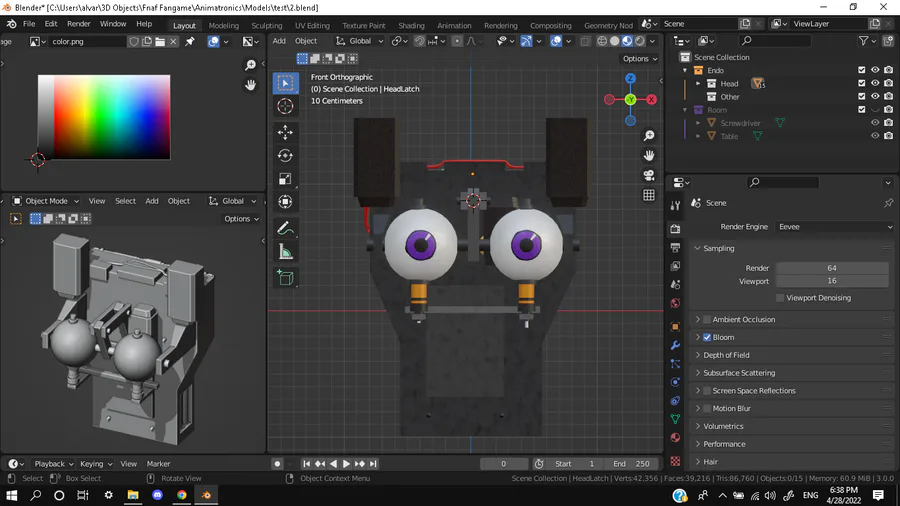Activate the 3D Cursor tool
900x506 pixels.
pos(285,106)
